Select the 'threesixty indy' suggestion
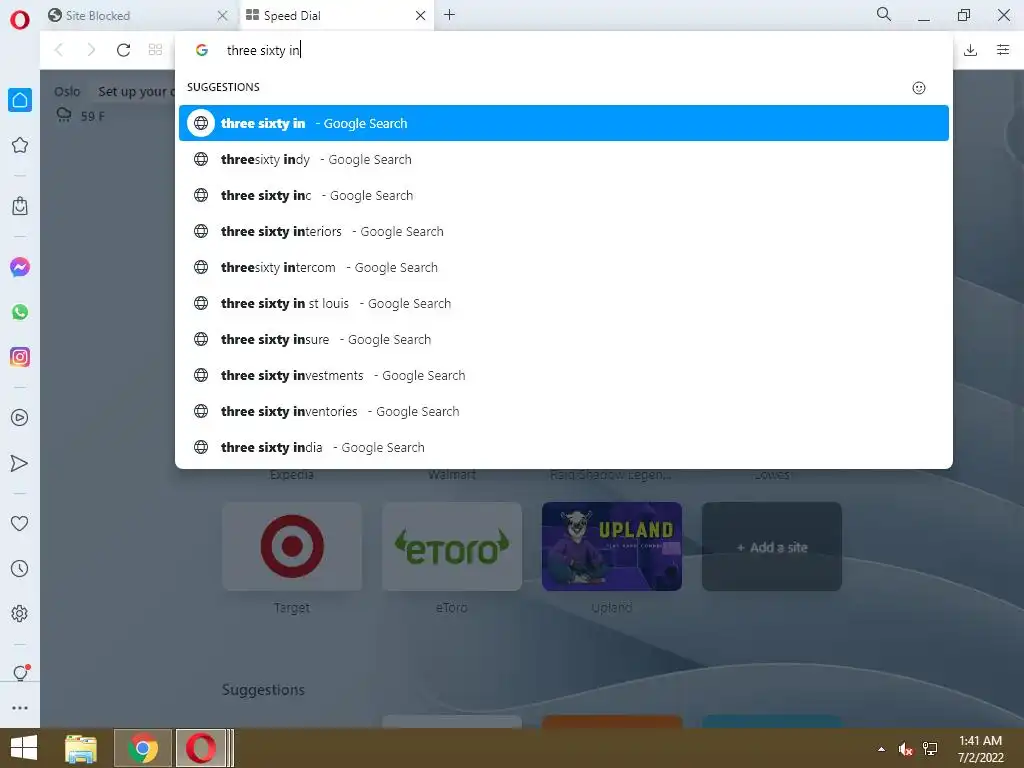The width and height of the screenshot is (1024, 768). [564, 159]
